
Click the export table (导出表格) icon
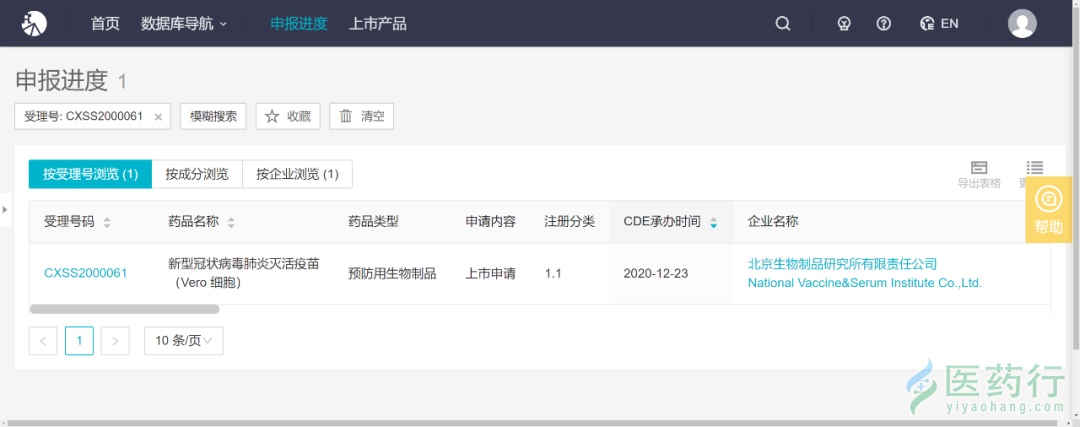[x=979, y=173]
